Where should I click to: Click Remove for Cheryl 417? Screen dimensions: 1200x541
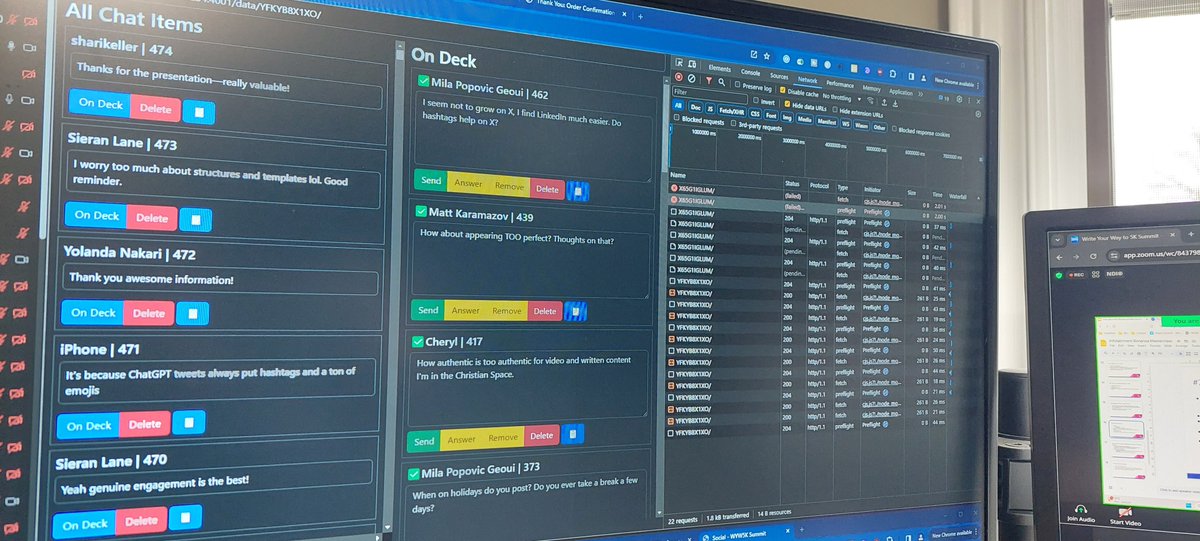pos(503,437)
